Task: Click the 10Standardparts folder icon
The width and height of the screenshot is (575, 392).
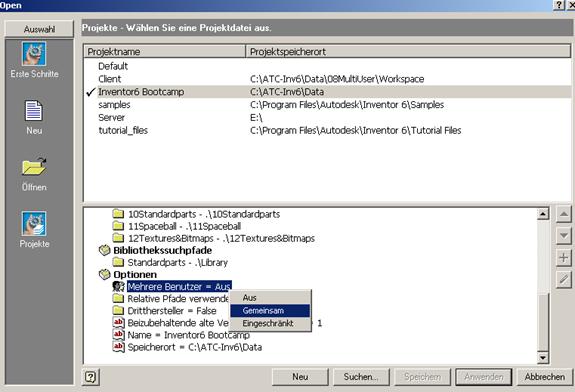Action: coord(118,214)
